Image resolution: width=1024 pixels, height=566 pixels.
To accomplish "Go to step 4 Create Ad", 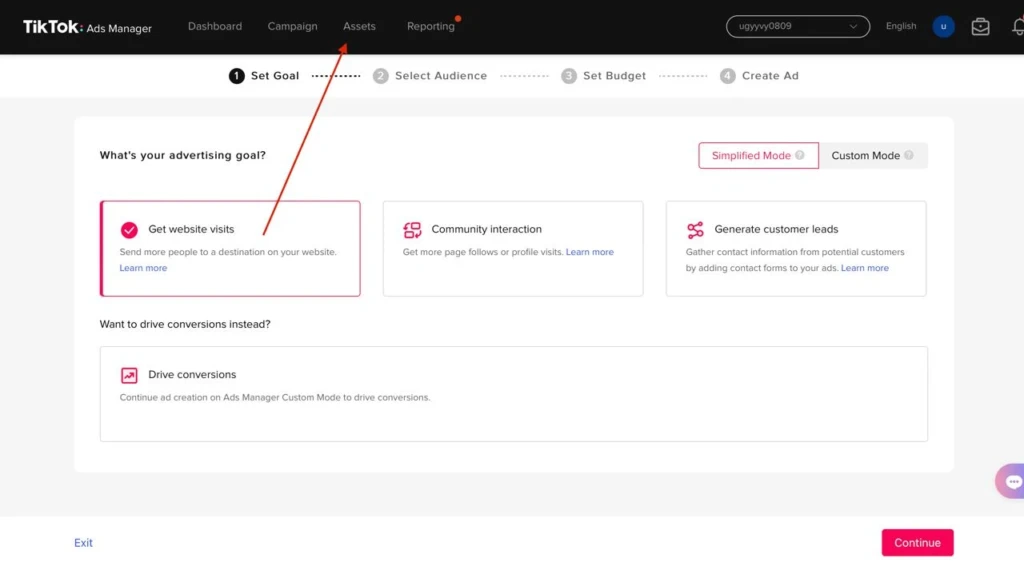I will (x=759, y=76).
